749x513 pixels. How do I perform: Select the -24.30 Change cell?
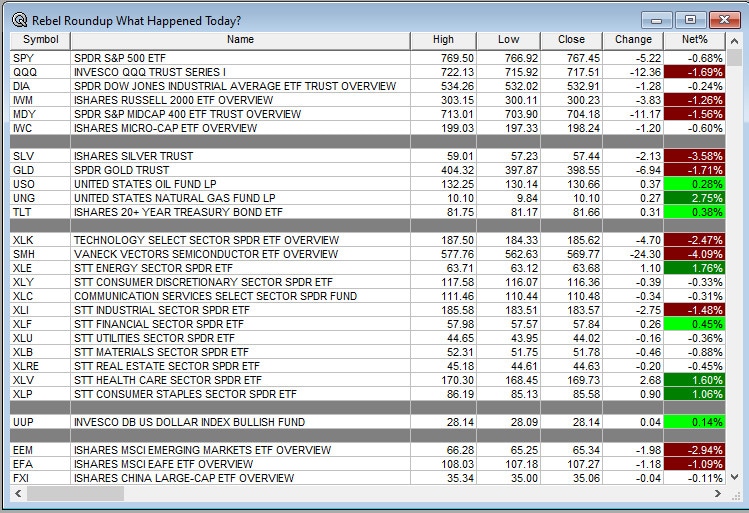coord(633,254)
